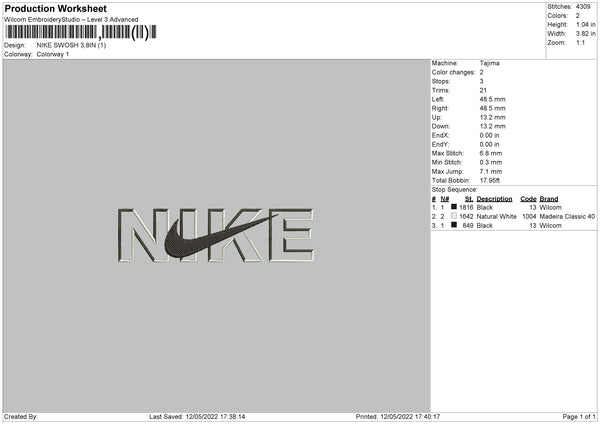Click stitch count '1642' in stop row 2

coord(466,217)
